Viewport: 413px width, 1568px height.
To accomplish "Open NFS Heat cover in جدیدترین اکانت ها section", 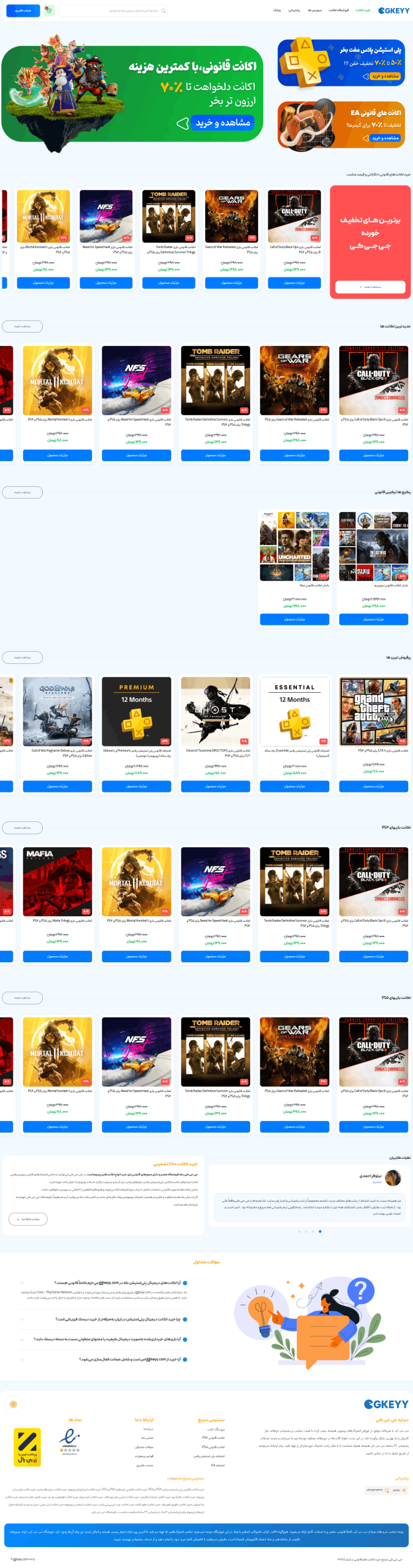I will pos(137,380).
